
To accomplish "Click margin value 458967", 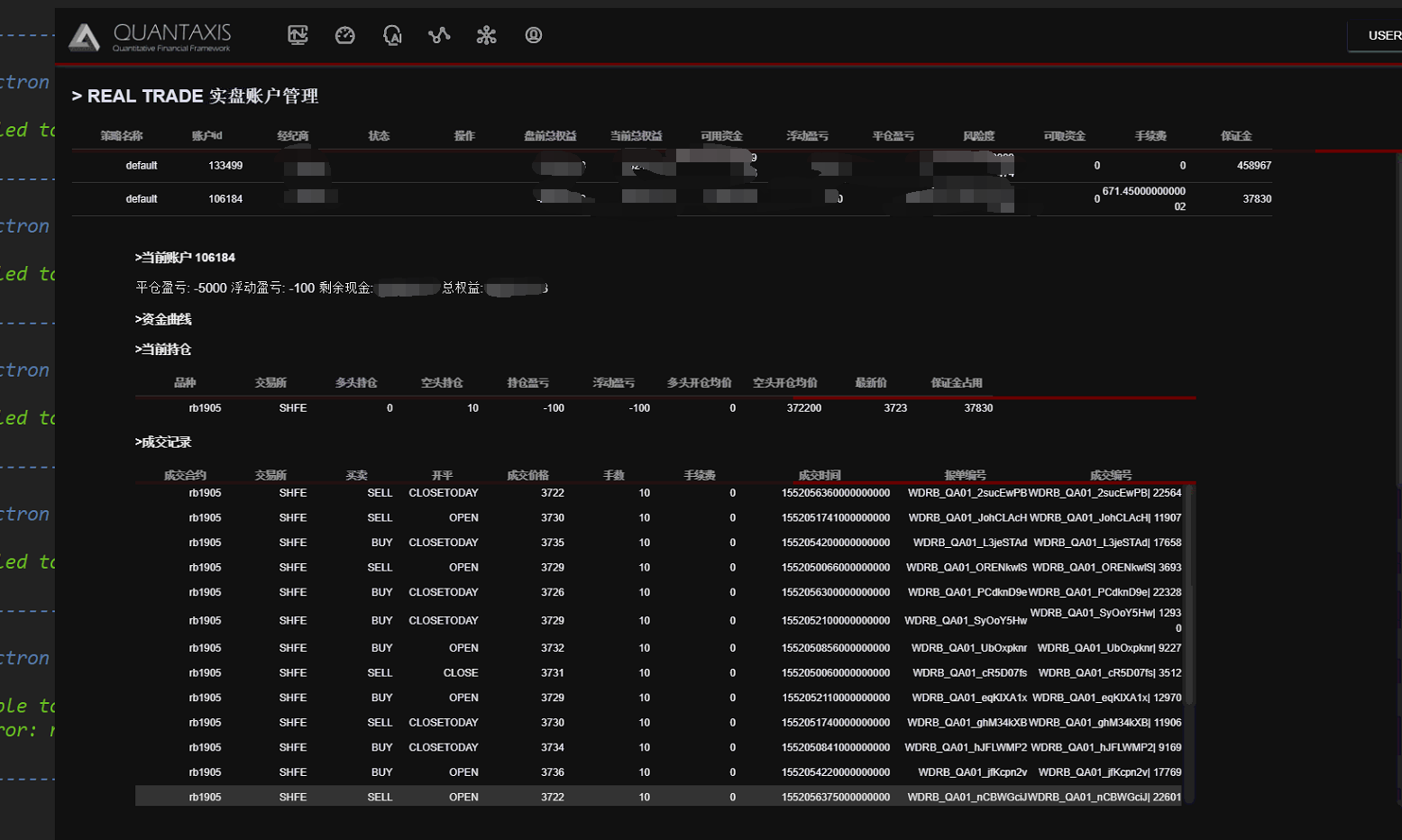I will (x=1254, y=166).
